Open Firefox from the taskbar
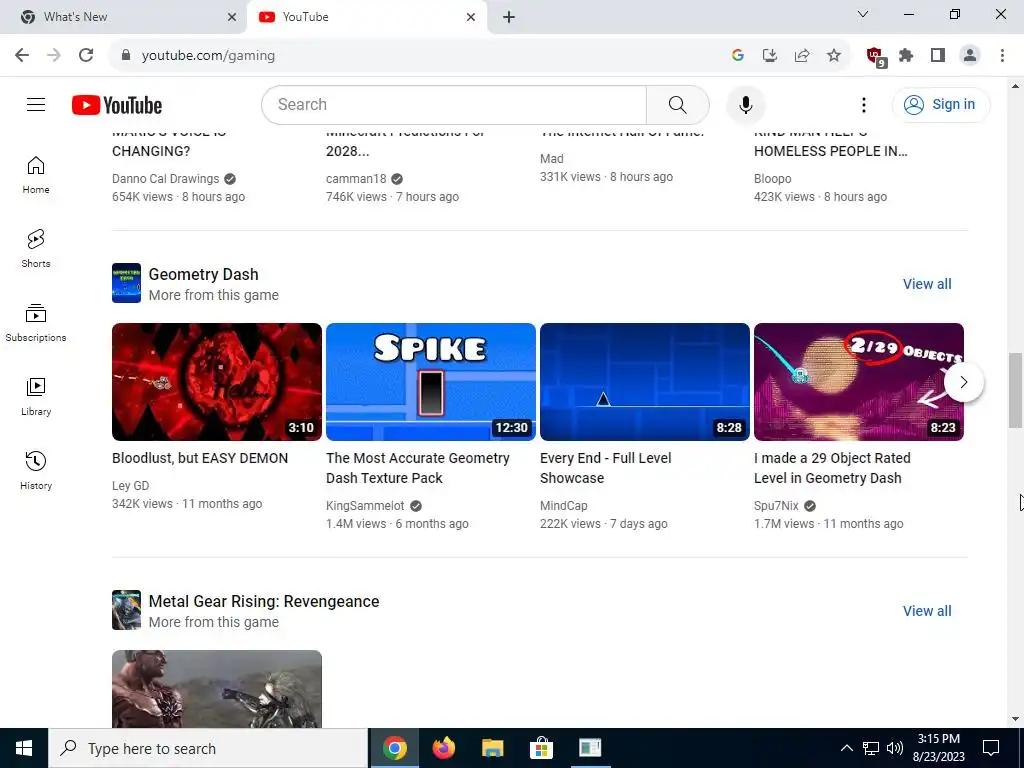 tap(443, 748)
